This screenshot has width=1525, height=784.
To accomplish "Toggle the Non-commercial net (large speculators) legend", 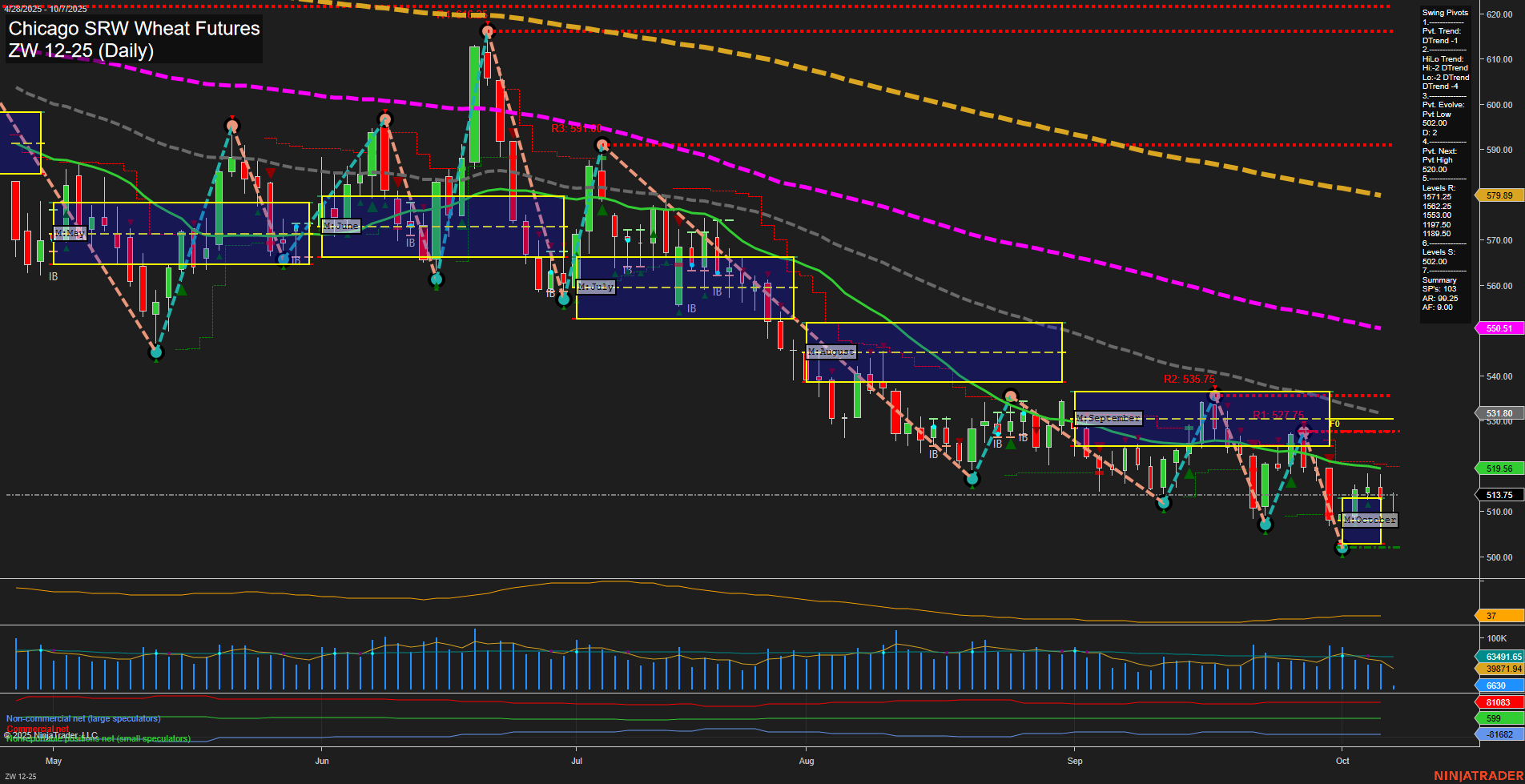I will [82, 718].
